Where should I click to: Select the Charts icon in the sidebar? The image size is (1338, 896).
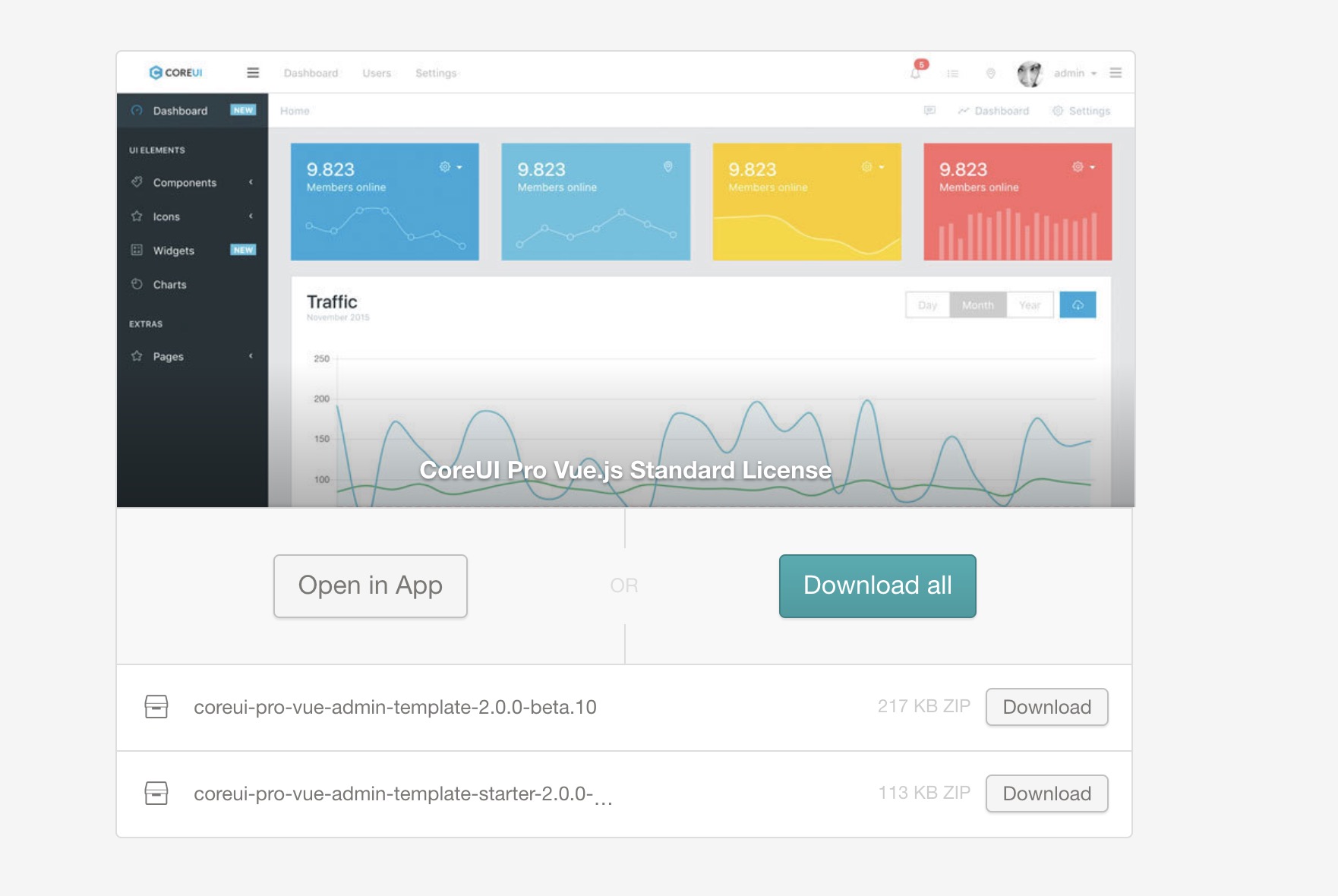coord(137,284)
